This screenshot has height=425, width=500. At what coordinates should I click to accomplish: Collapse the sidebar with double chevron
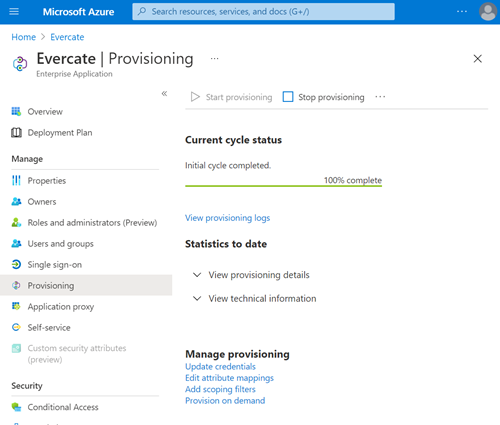pyautogui.click(x=164, y=93)
